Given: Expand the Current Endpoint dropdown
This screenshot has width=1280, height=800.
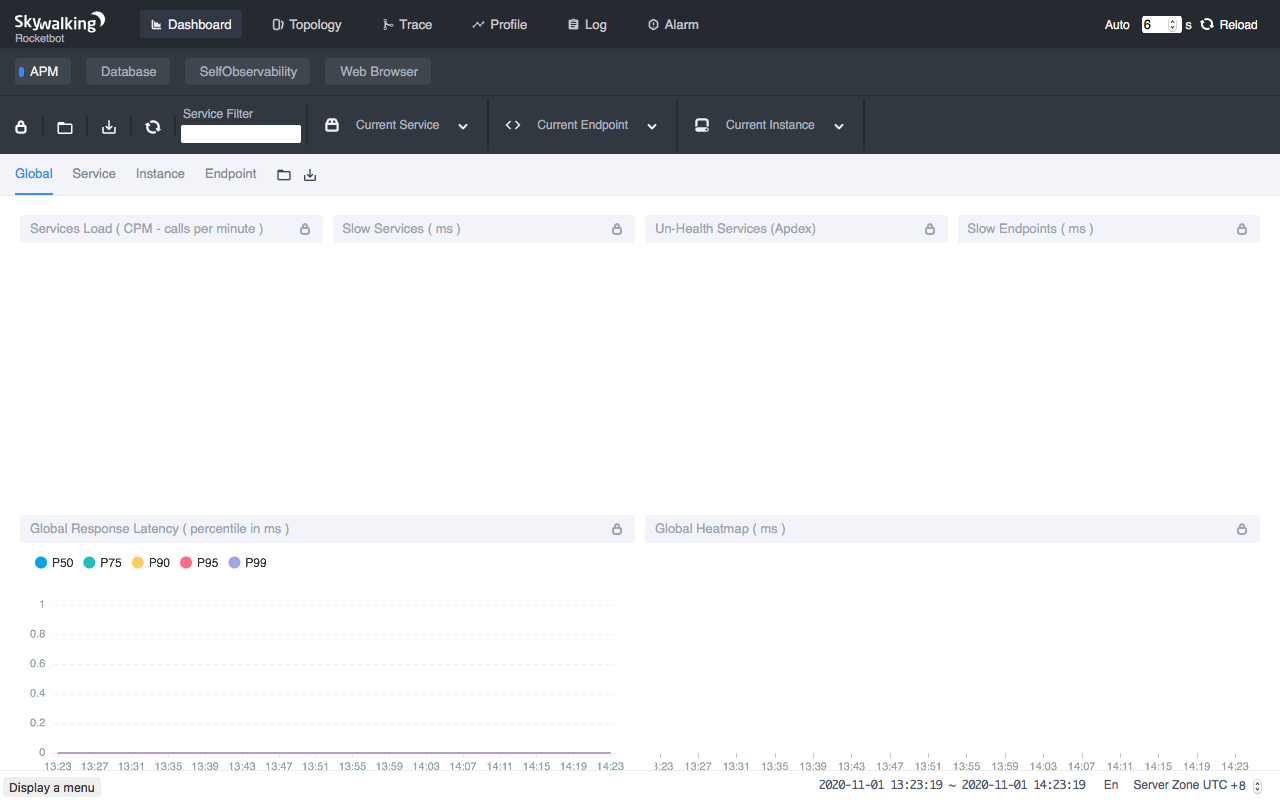Looking at the screenshot, I should tap(652, 127).
